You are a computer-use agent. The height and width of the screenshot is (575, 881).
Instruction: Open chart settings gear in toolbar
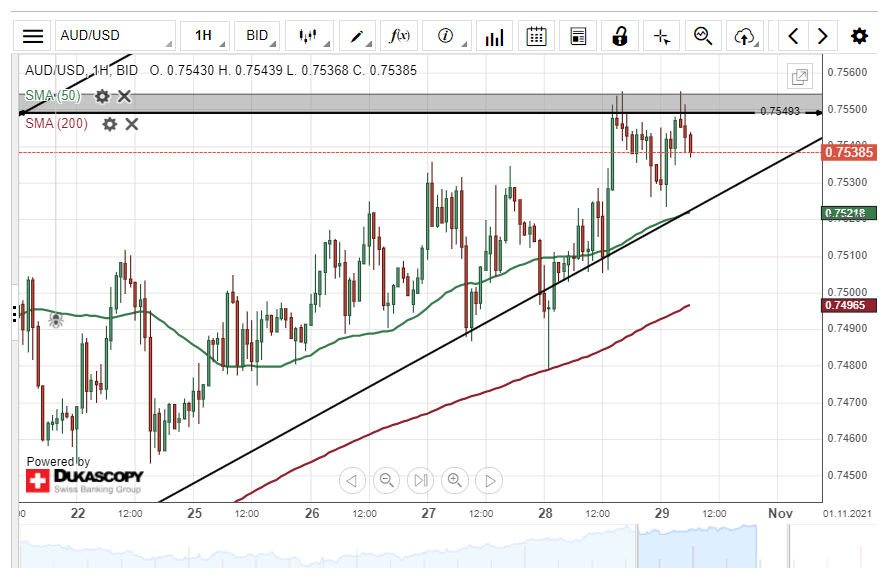click(x=859, y=36)
